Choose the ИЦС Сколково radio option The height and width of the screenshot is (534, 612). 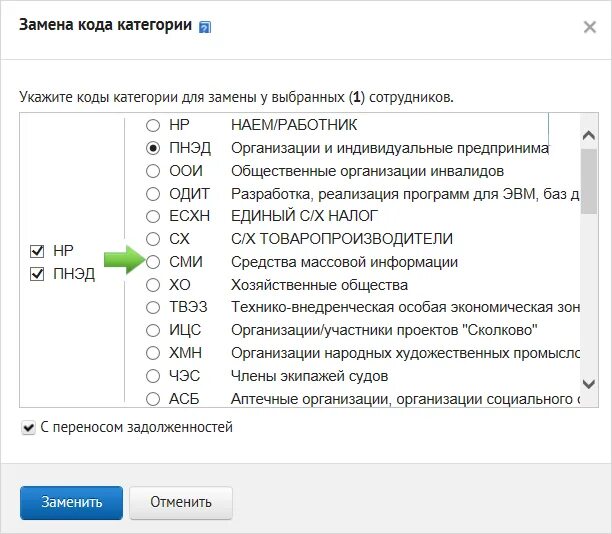pos(153,330)
